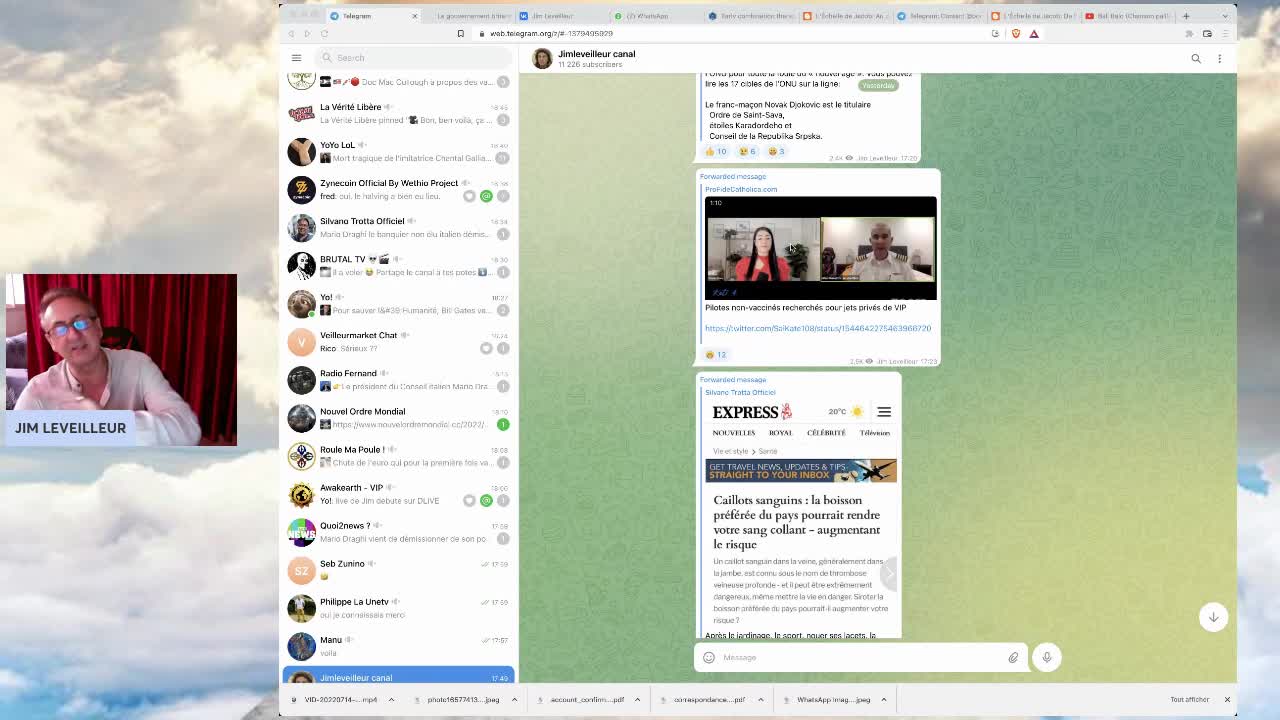
Task: Expand the browser tab search chevron
Action: [x=1225, y=16]
